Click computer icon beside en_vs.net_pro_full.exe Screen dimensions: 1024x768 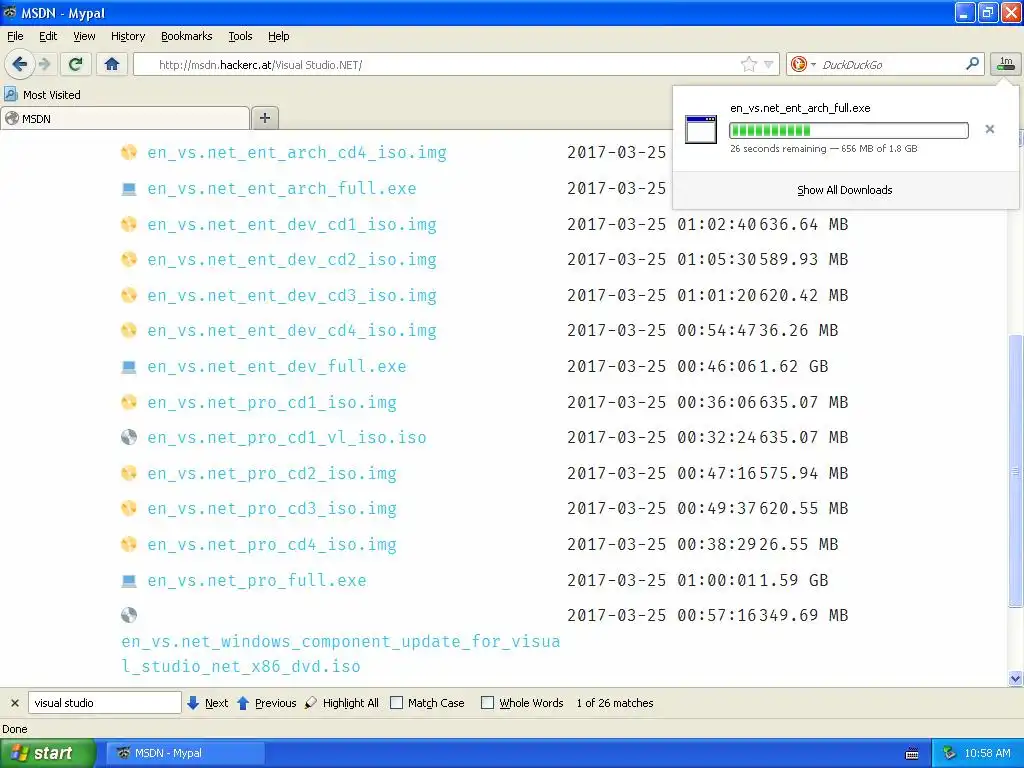coord(129,580)
